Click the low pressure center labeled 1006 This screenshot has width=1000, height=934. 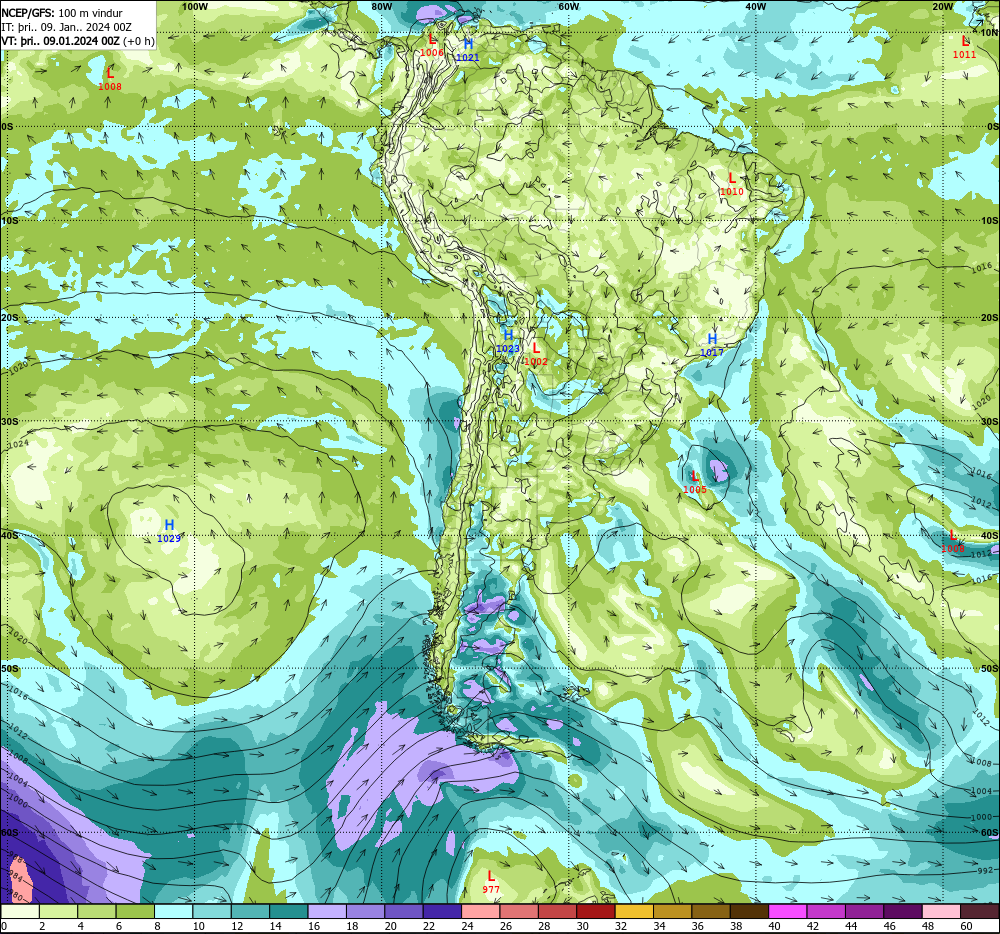(432, 45)
